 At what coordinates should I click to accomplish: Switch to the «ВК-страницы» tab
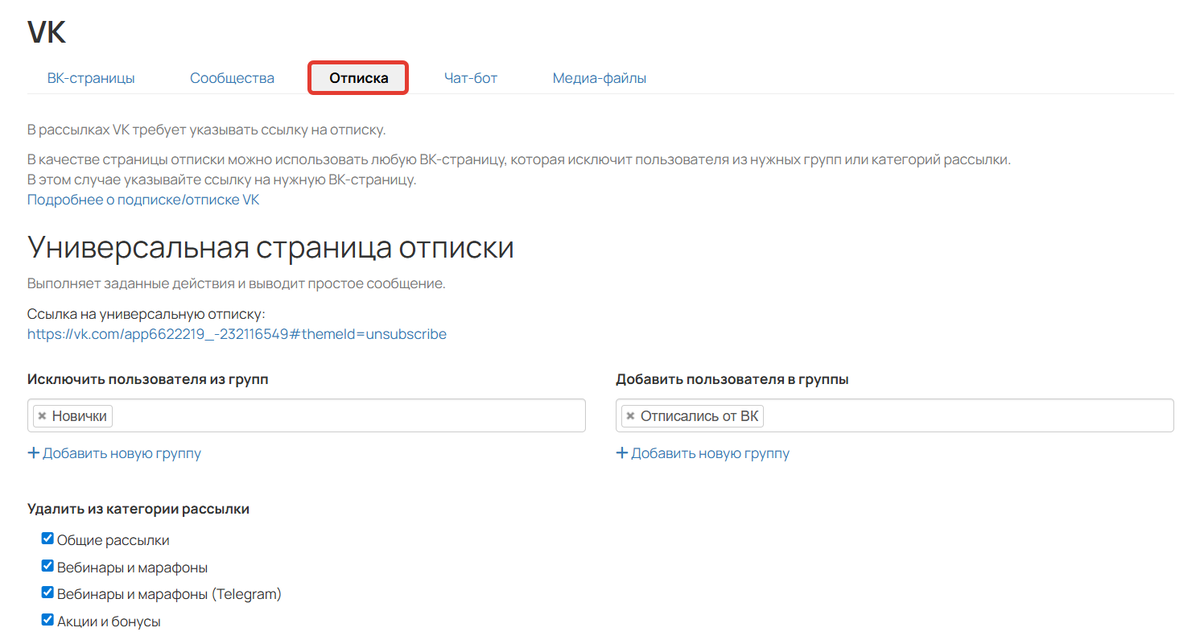coord(91,76)
